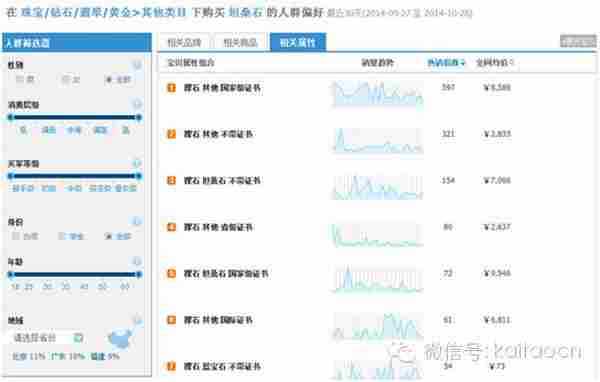The width and height of the screenshot is (600, 382).
Task: Click the 裸石 其他 国家级证书 row text
Action: click(x=222, y=88)
